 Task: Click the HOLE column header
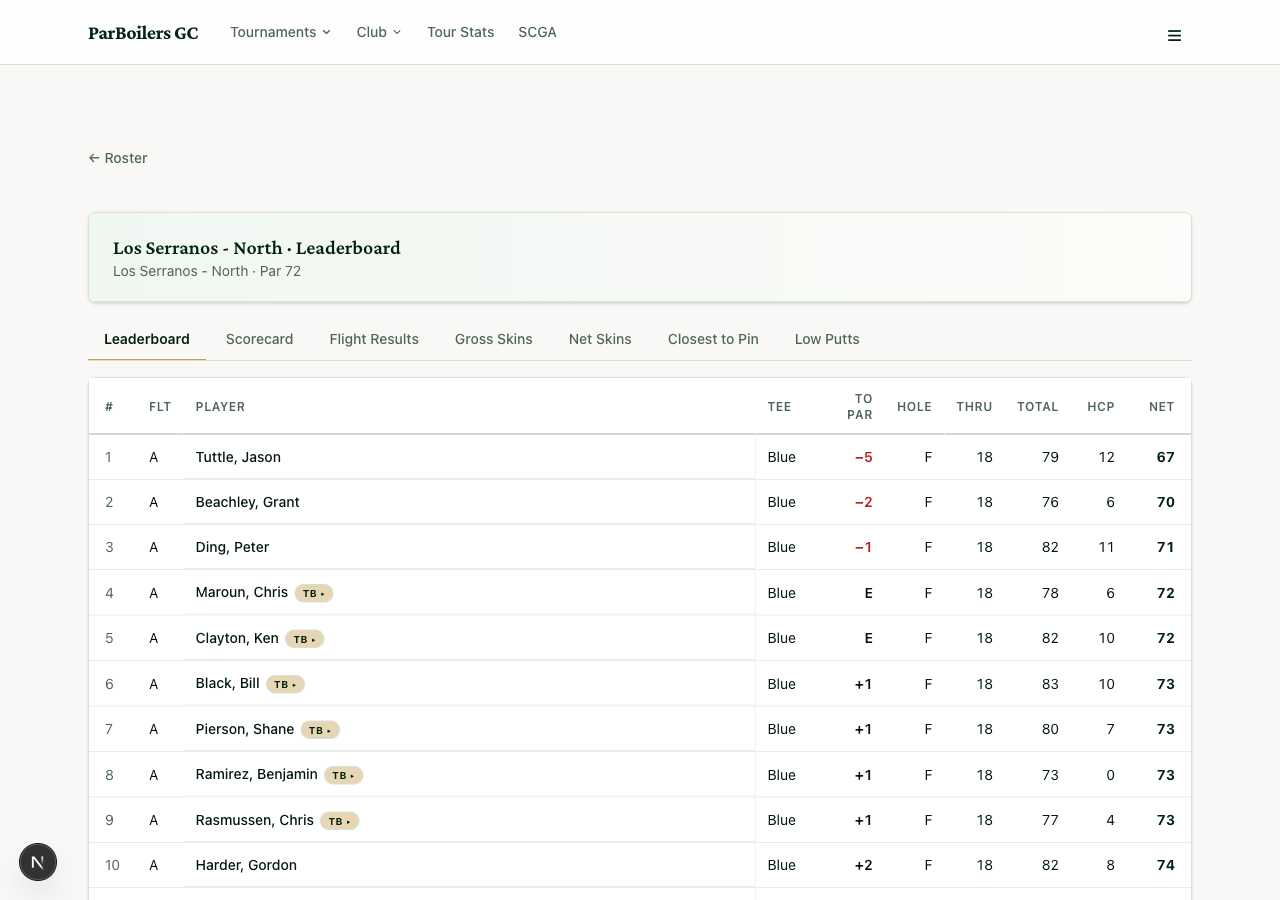coord(914,407)
